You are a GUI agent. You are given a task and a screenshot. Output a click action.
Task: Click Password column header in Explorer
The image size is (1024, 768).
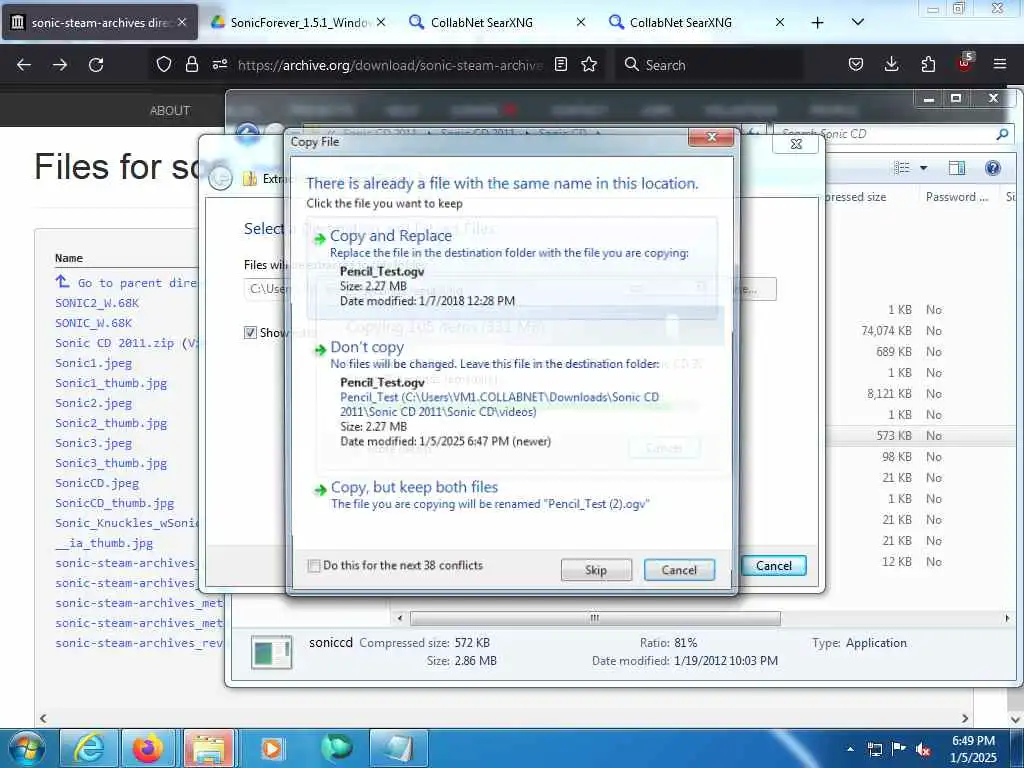(957, 197)
